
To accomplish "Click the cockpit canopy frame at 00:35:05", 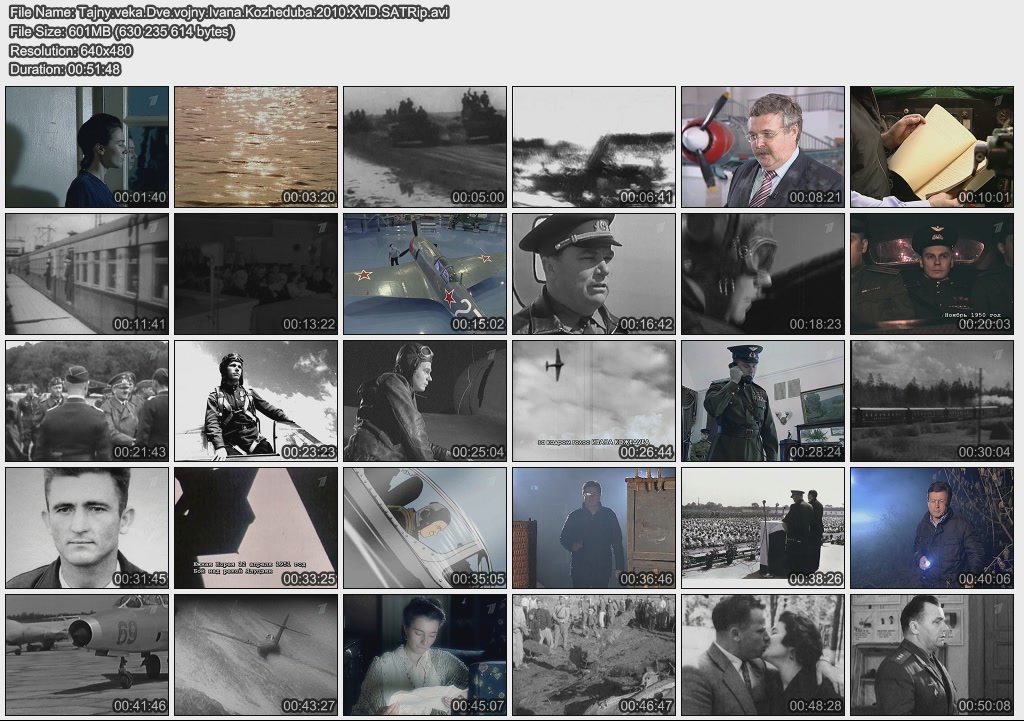I will [x=425, y=528].
